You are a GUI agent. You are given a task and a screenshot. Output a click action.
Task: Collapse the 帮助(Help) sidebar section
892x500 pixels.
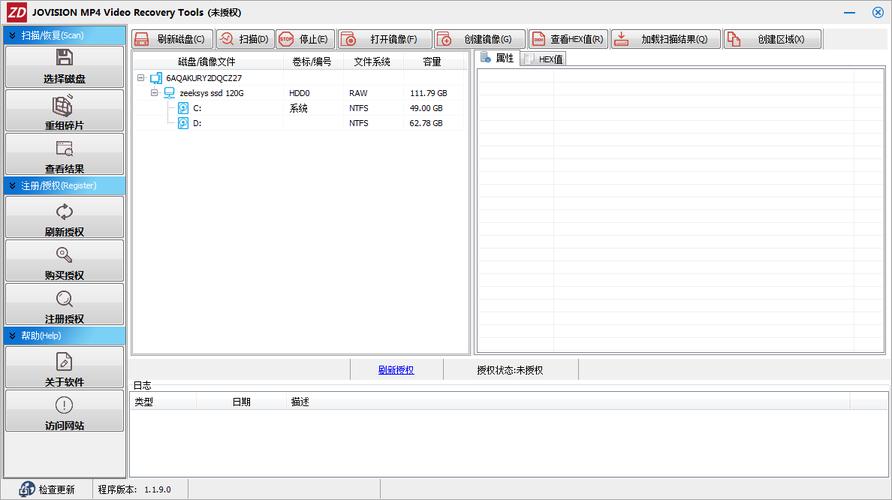[12, 336]
